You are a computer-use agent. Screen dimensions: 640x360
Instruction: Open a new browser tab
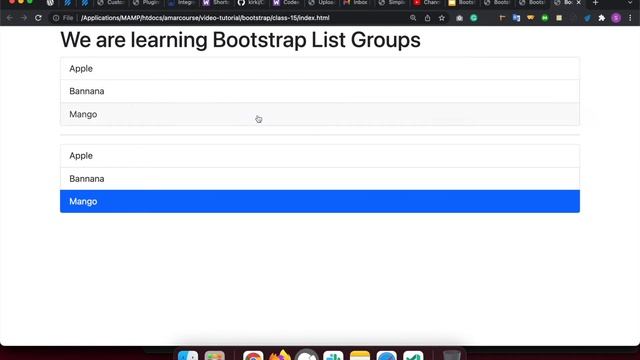pos(596,3)
